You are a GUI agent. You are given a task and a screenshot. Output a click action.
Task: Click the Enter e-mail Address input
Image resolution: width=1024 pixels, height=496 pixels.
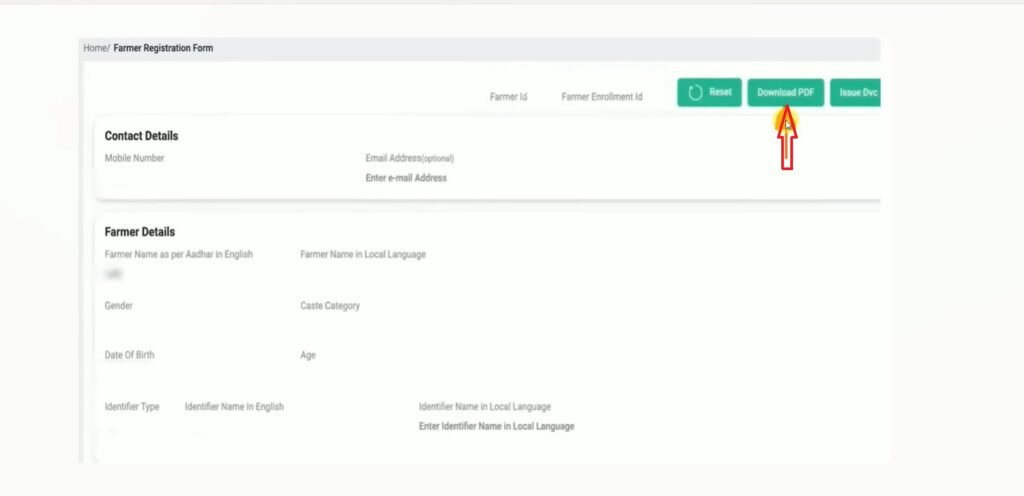coord(406,178)
